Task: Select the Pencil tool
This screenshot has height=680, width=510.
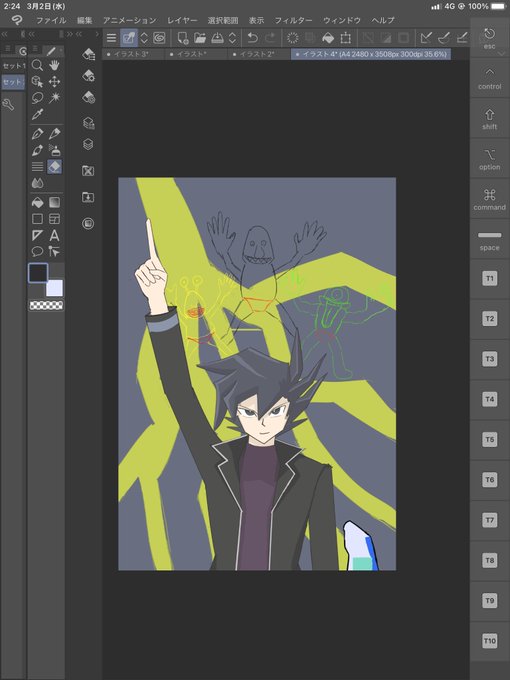Action: pyautogui.click(x=54, y=134)
